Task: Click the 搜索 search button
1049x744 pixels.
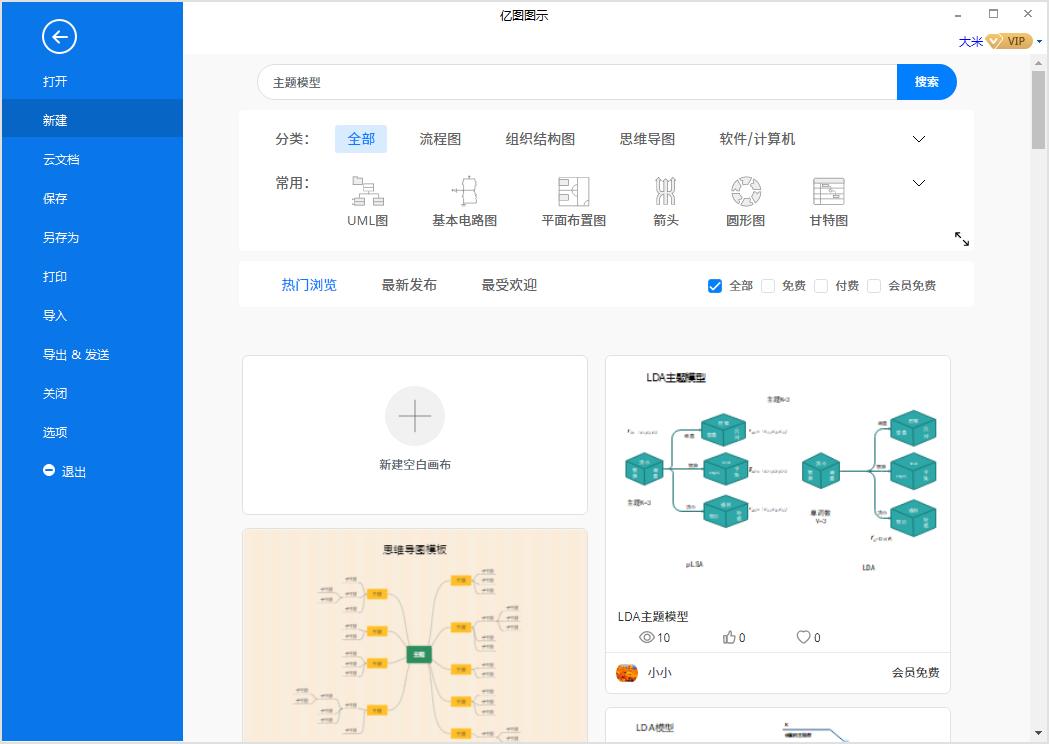Action: pos(926,82)
